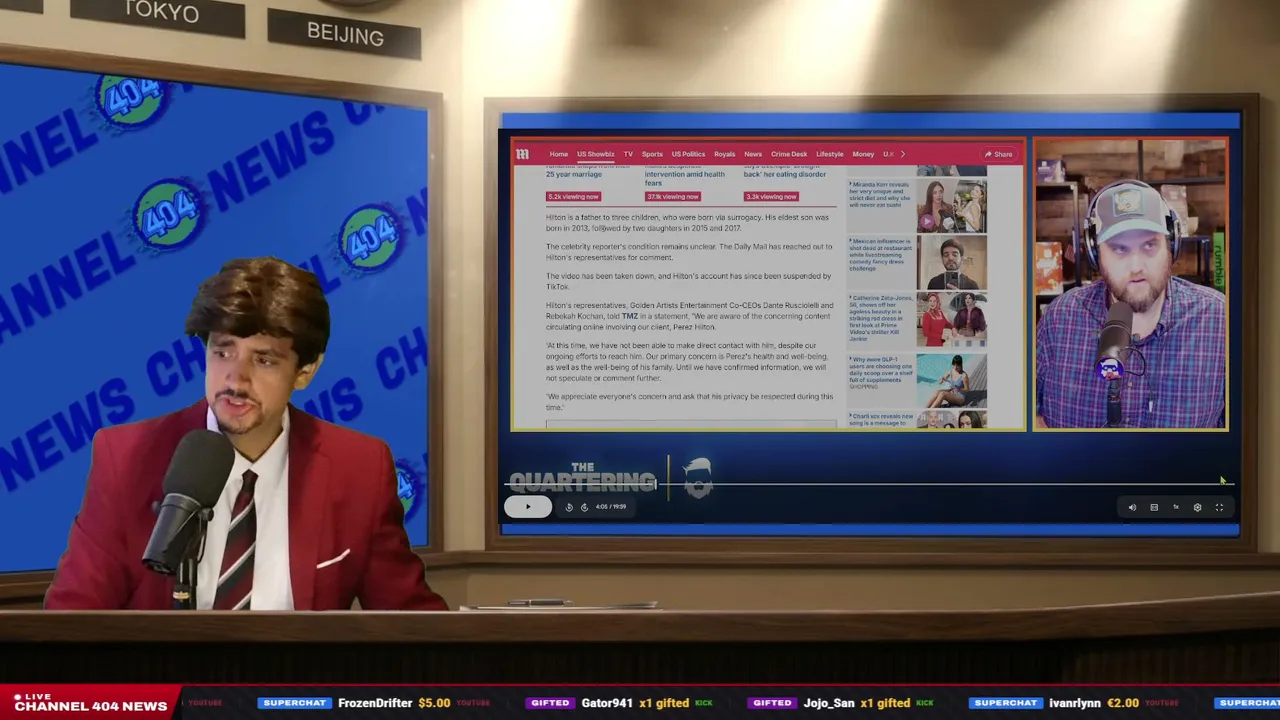Click the '3.3k viewing now' badge
The height and width of the screenshot is (720, 1280).
click(x=770, y=196)
